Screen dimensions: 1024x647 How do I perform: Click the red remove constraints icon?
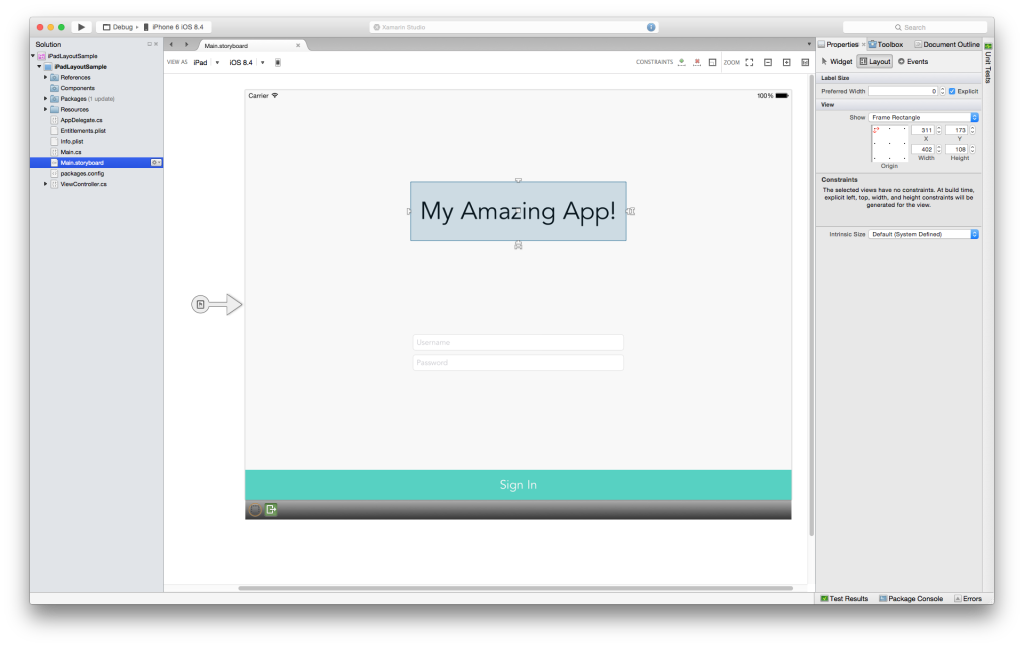[697, 62]
